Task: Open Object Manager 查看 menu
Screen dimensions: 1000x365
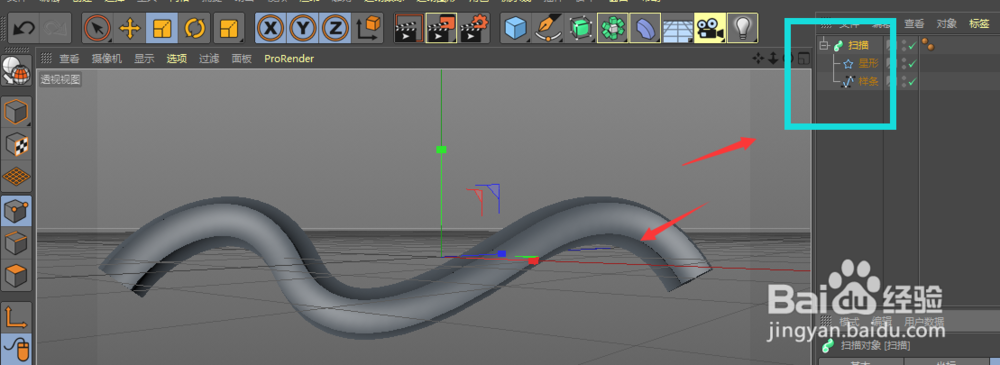Action: pyautogui.click(x=914, y=24)
